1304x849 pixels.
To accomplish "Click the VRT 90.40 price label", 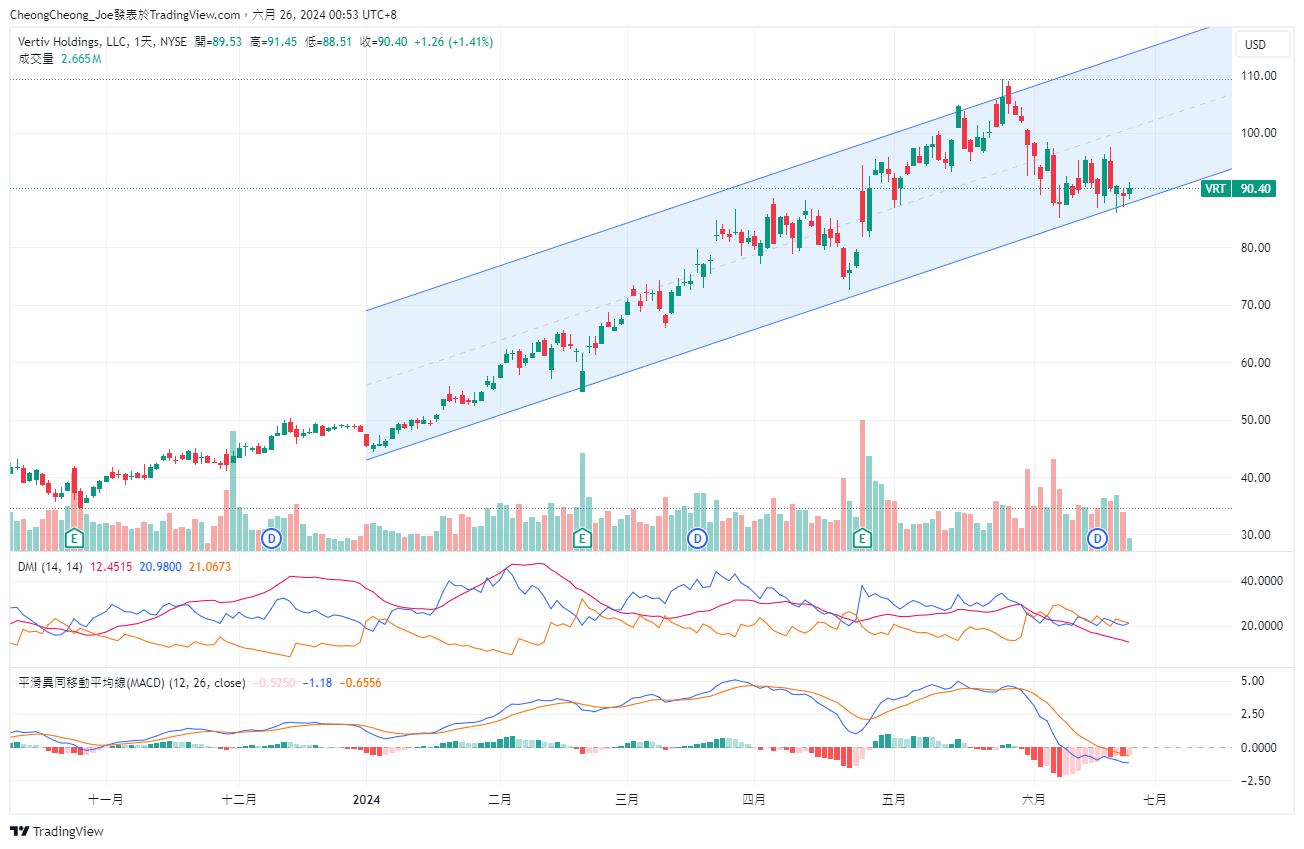I will [1239, 188].
